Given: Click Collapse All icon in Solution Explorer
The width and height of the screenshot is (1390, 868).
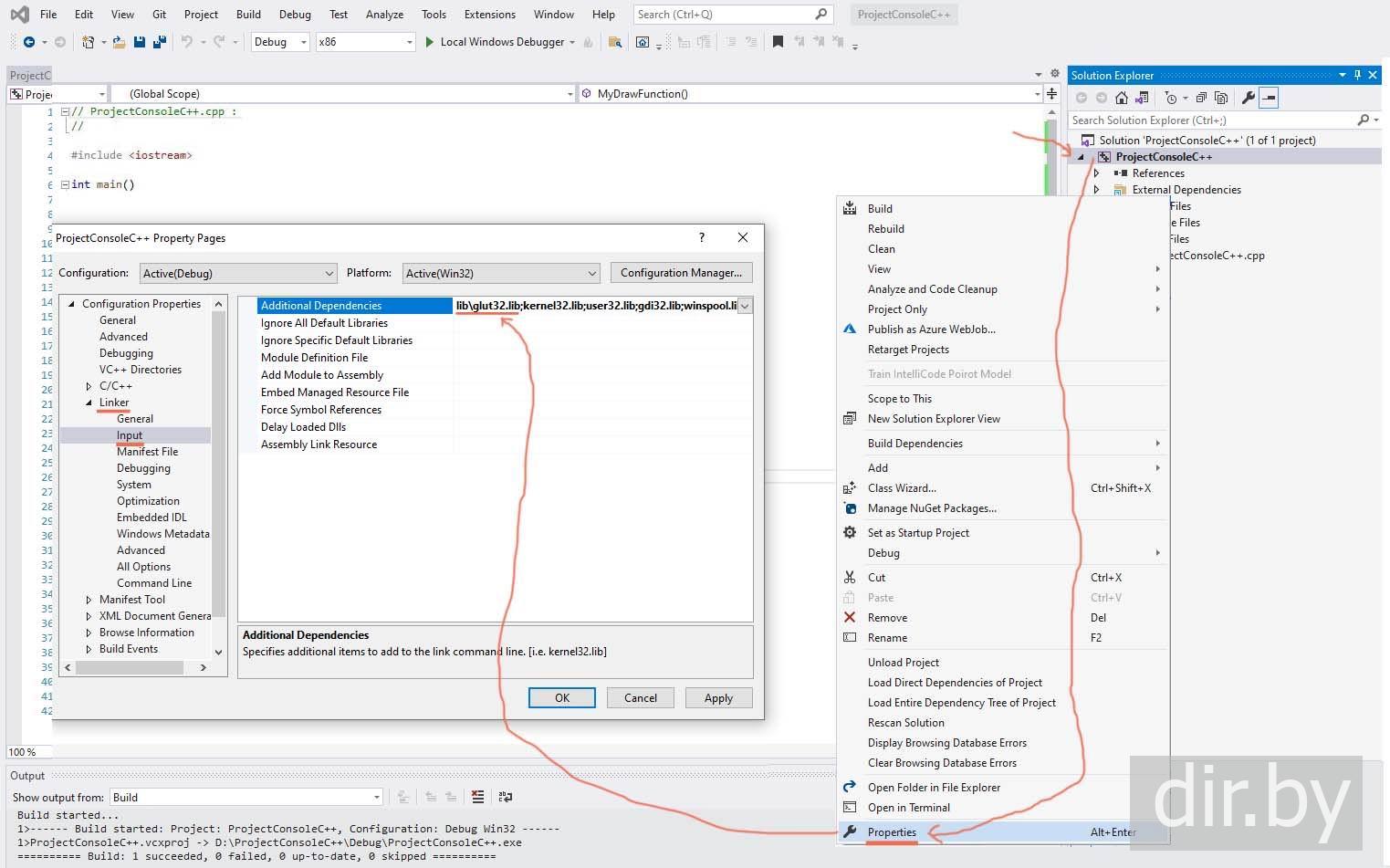Looking at the screenshot, I should tap(1201, 98).
